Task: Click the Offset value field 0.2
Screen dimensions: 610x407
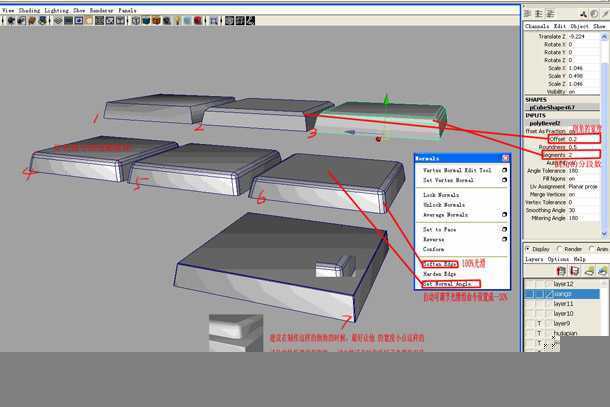Action: click(584, 139)
